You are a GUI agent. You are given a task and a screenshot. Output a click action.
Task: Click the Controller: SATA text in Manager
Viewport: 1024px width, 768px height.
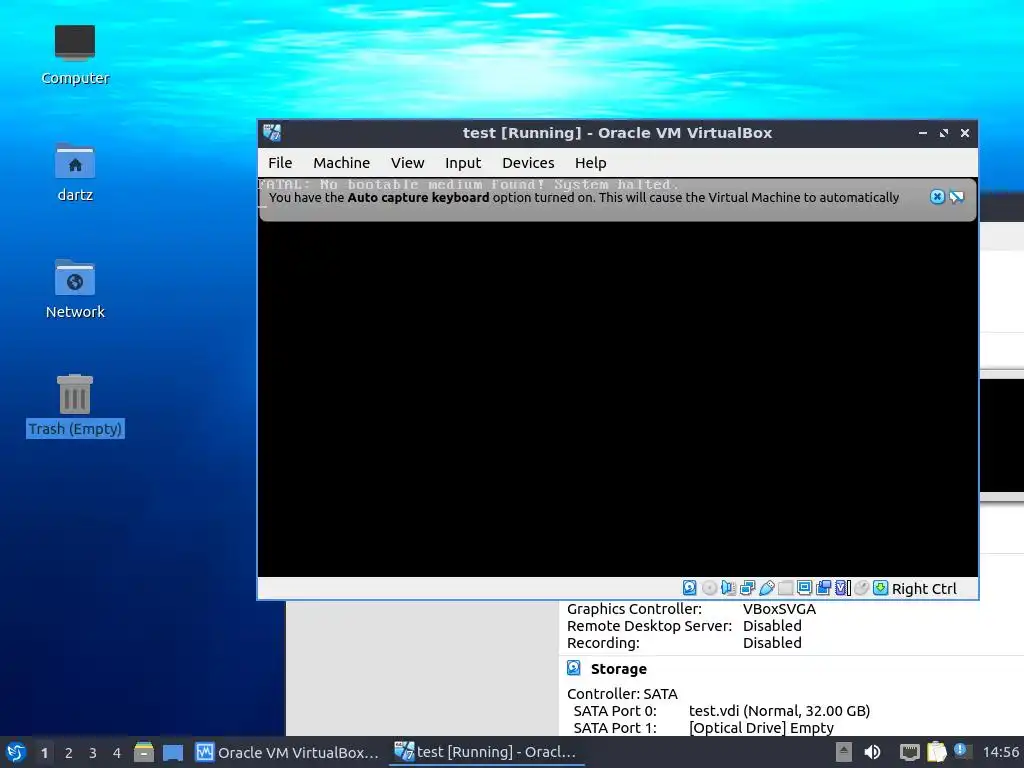[622, 694]
